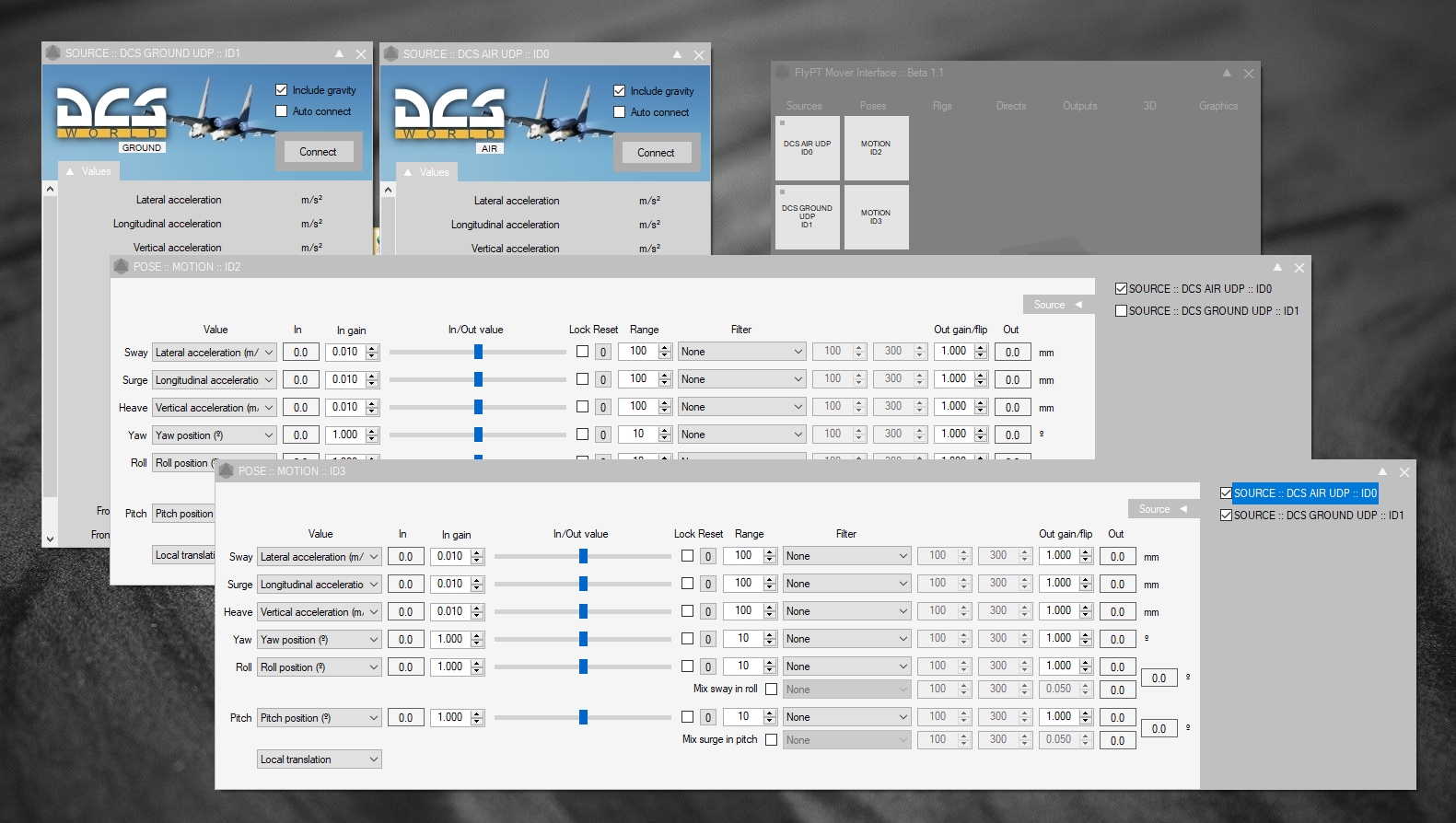Open the Rigs tab in FlyPT Mover
Image resolution: width=1456 pixels, height=823 pixels.
click(x=942, y=106)
